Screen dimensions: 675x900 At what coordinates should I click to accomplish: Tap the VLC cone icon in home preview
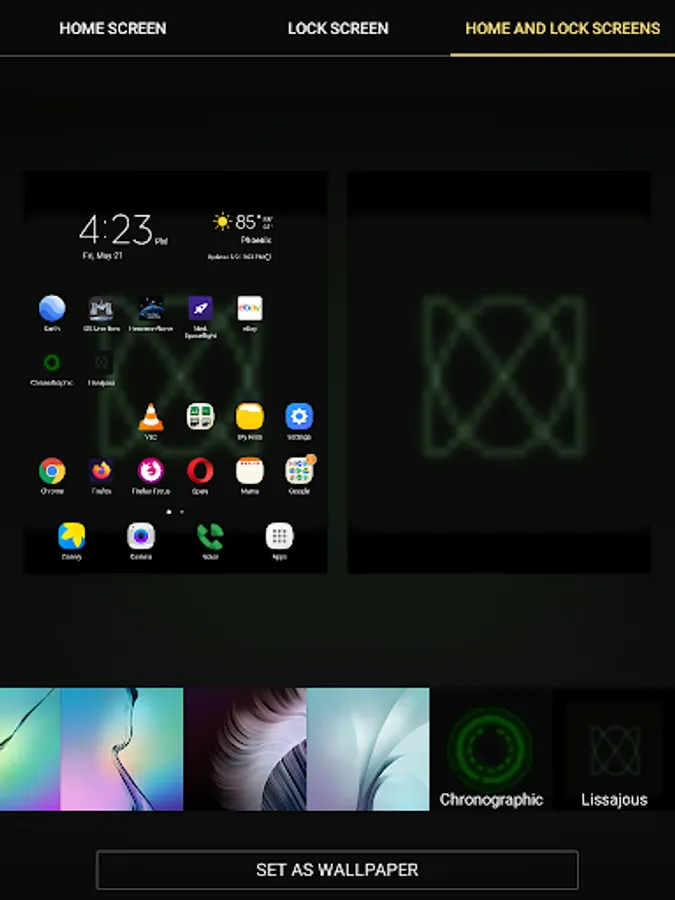point(151,417)
